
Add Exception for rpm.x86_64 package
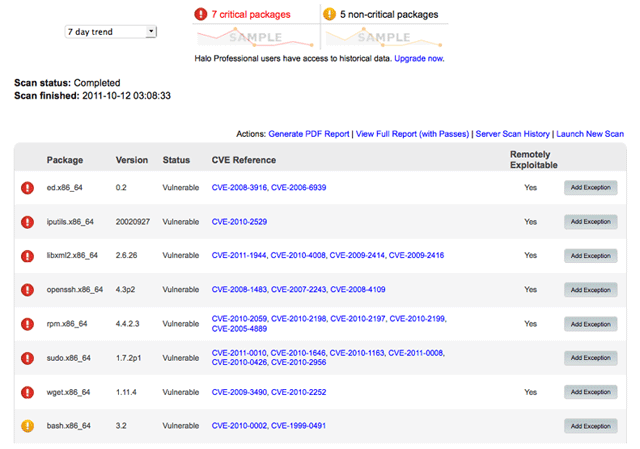(591, 324)
